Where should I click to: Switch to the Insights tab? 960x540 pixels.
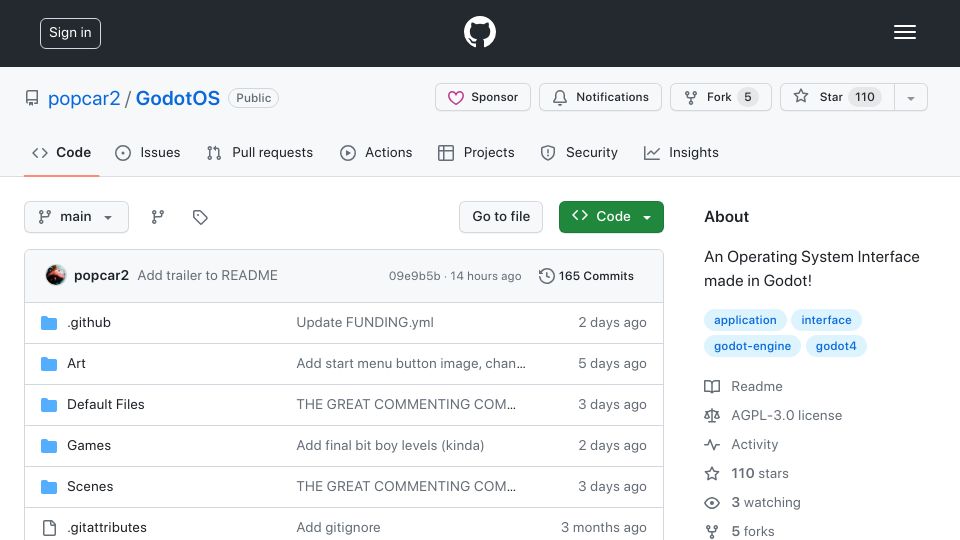click(681, 152)
